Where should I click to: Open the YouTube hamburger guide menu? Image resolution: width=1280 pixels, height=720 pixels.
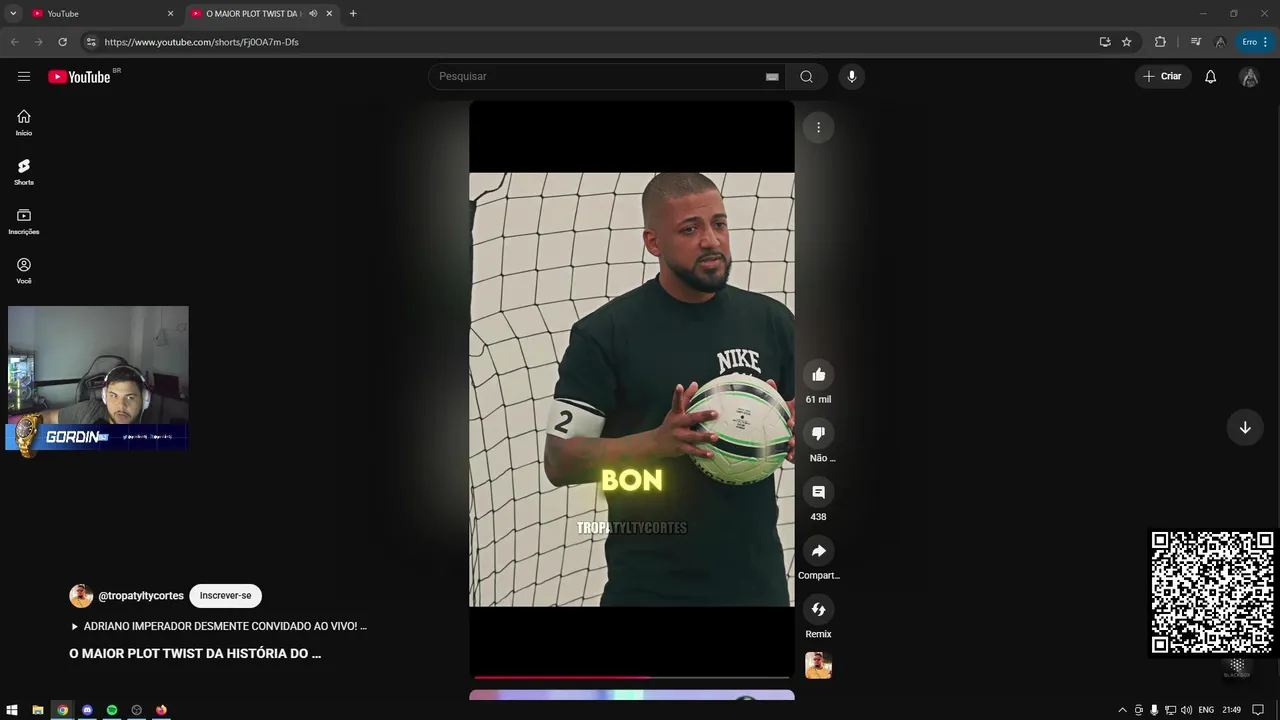(24, 76)
